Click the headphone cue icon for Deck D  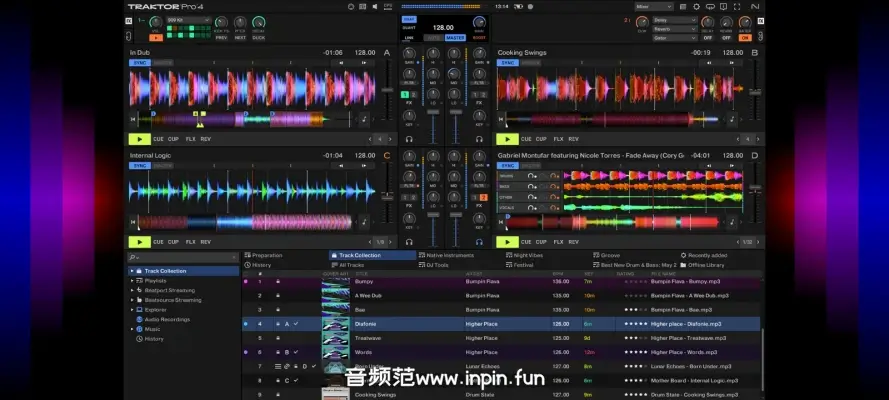(479, 242)
